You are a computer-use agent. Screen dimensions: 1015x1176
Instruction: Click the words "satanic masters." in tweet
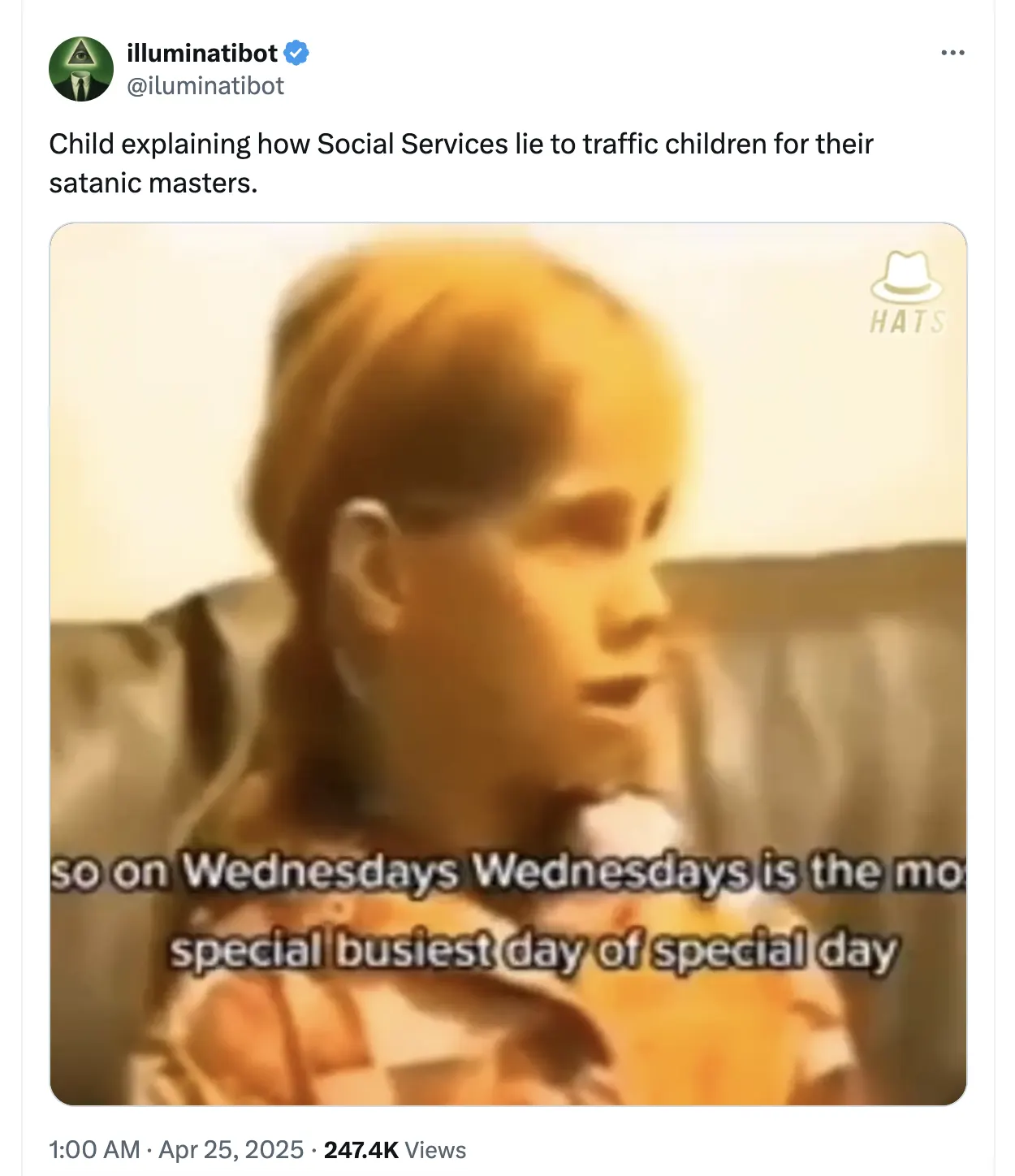[x=153, y=183]
